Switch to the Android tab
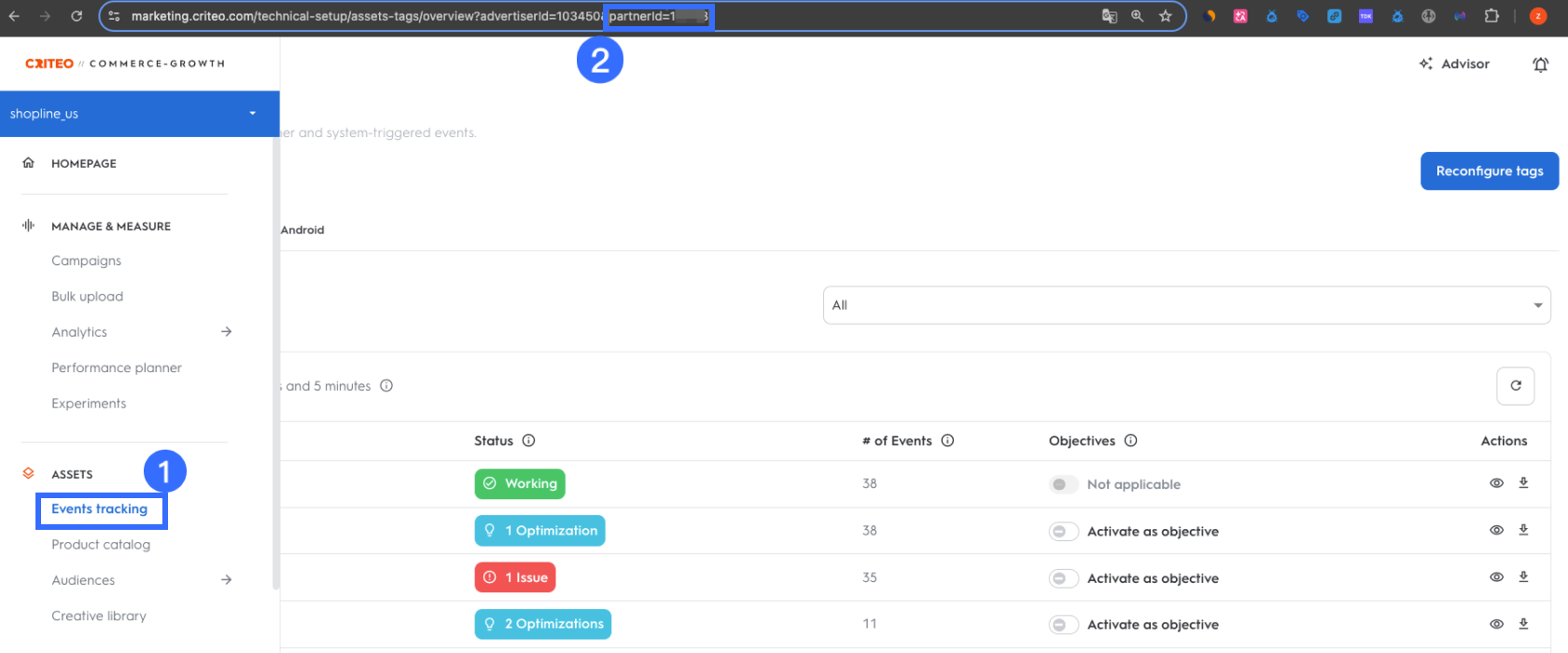Viewport: 1568px width, 653px height. pos(302,229)
